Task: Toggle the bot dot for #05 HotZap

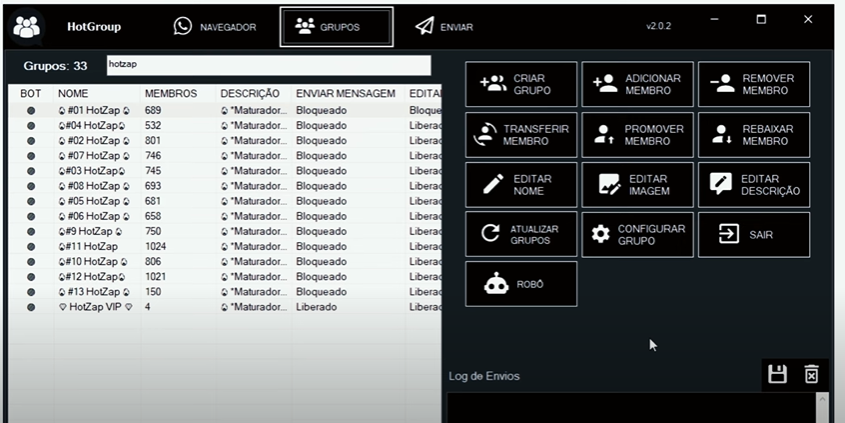Action: 31,201
